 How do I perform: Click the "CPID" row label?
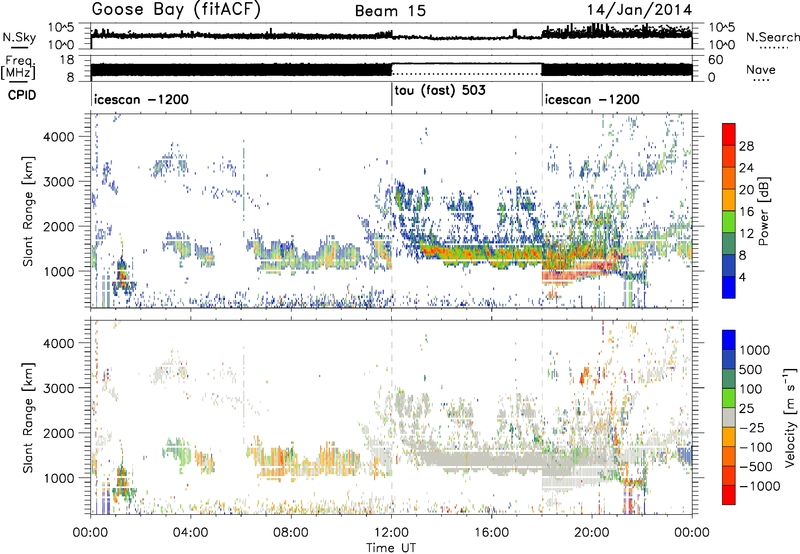click(x=22, y=95)
